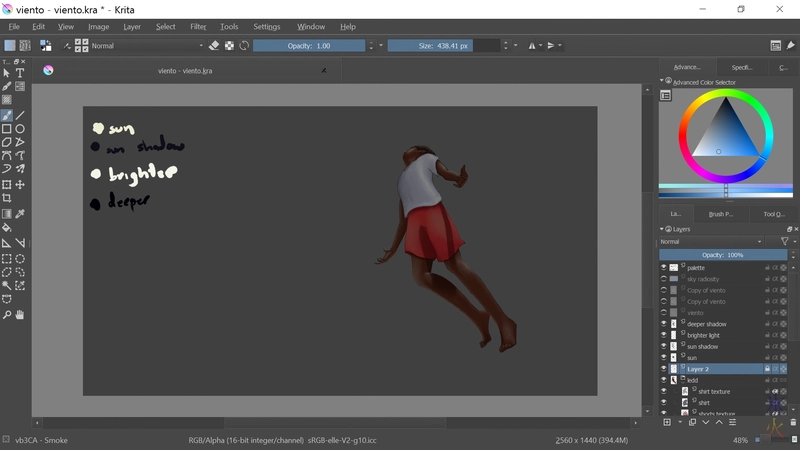Screen dimensions: 800x450
Task: Close the viento.kra document tab
Action: (323, 71)
